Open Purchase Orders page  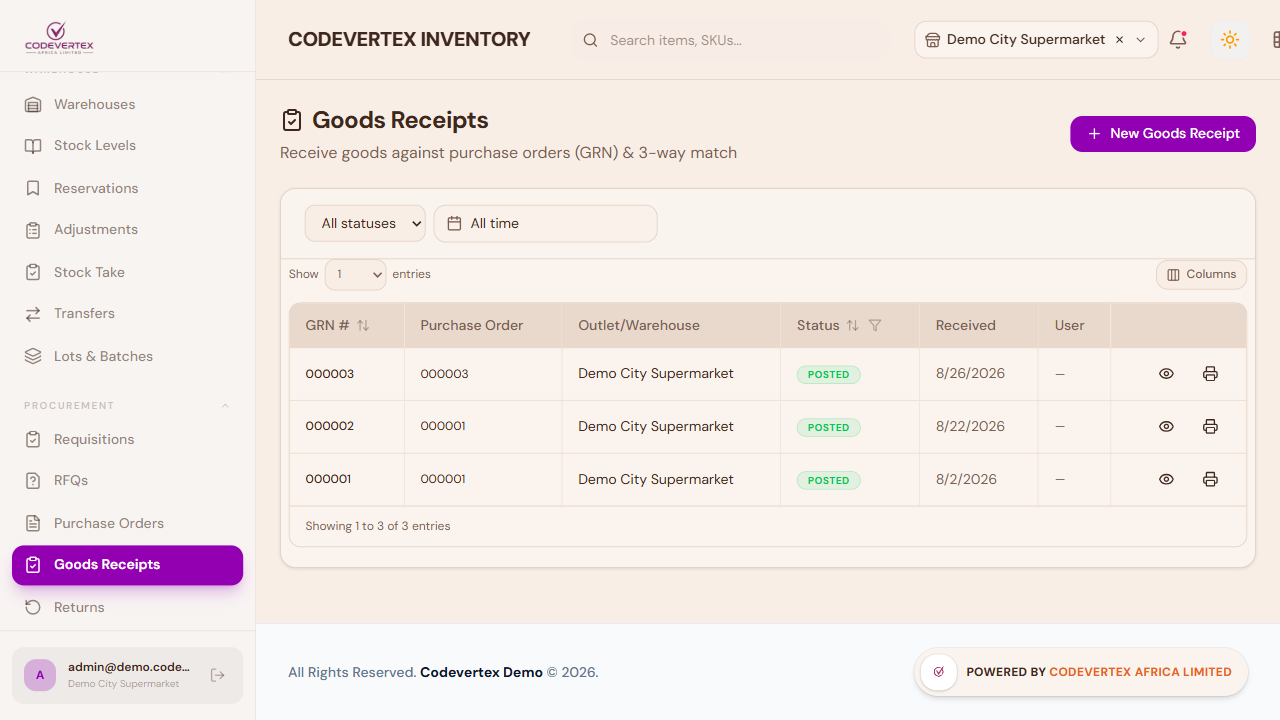click(x=127, y=523)
